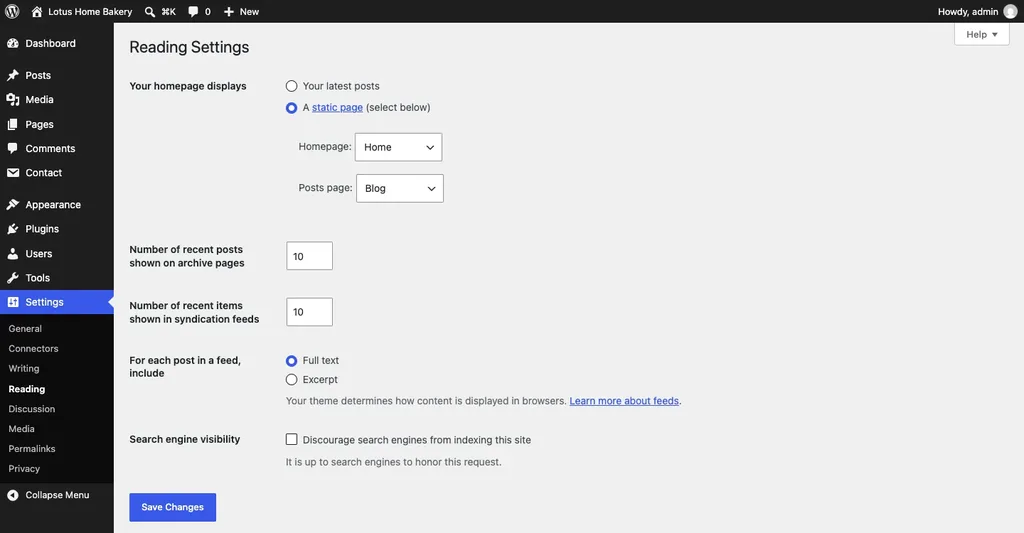Click the WordPress logo icon
This screenshot has height=533, width=1024.
12,12
